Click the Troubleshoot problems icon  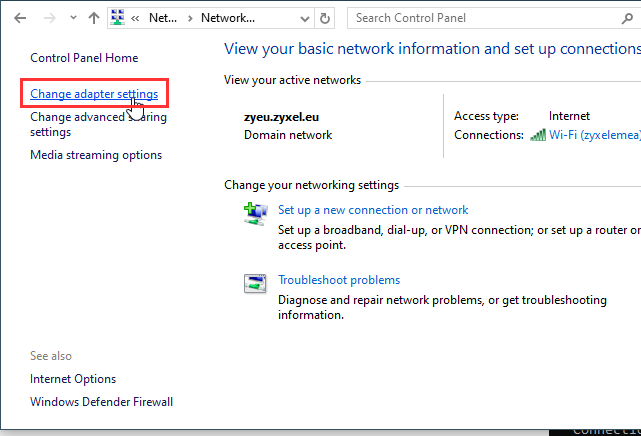coord(255,283)
